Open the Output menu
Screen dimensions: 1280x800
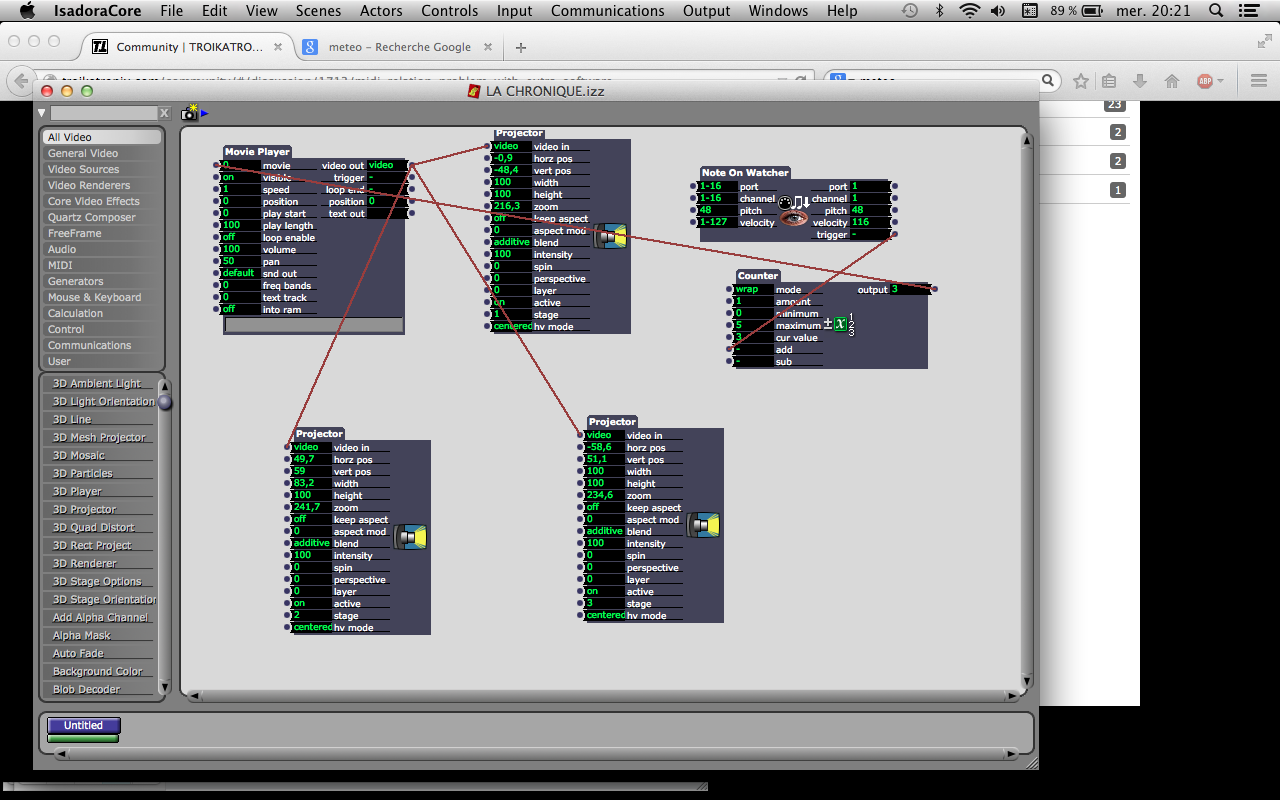click(707, 11)
